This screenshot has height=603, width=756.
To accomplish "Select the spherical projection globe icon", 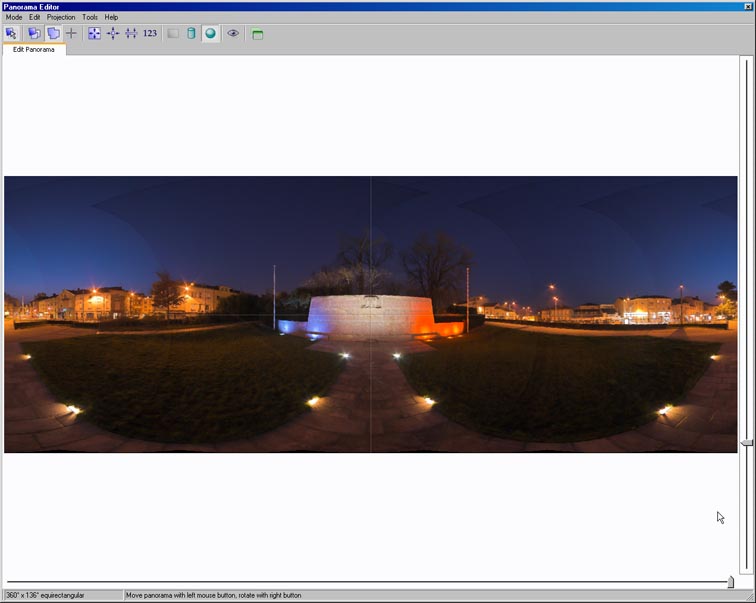I will tap(210, 33).
